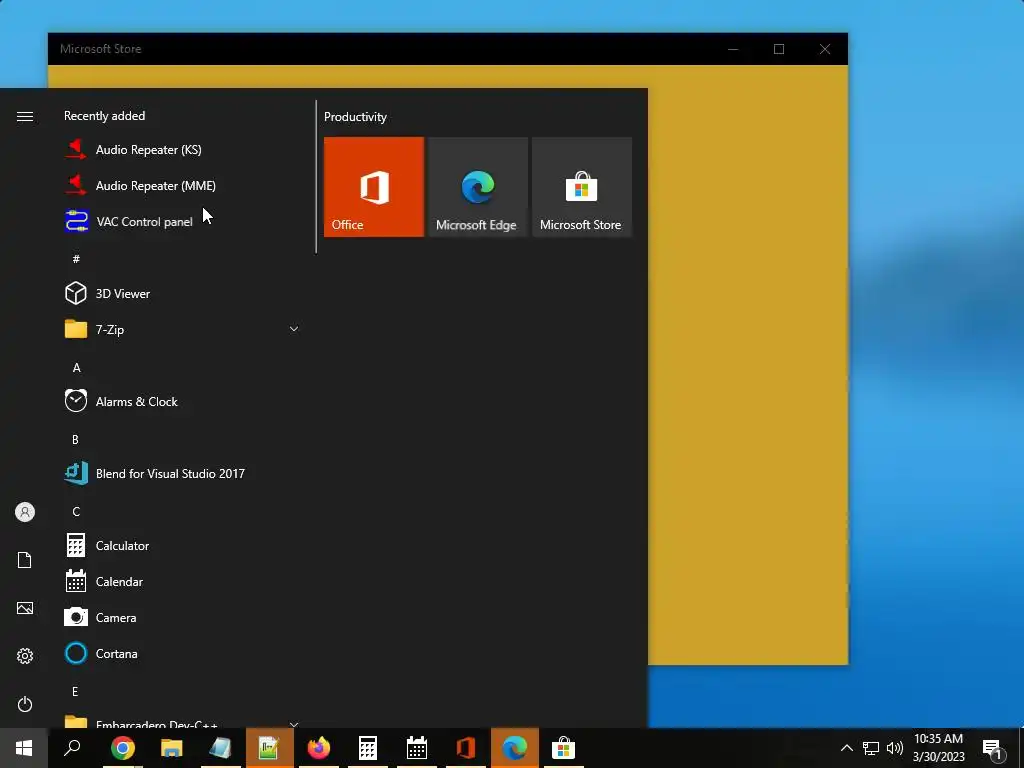Launch Blend for Visual Studio 2017
The height and width of the screenshot is (768, 1024).
coord(182,473)
